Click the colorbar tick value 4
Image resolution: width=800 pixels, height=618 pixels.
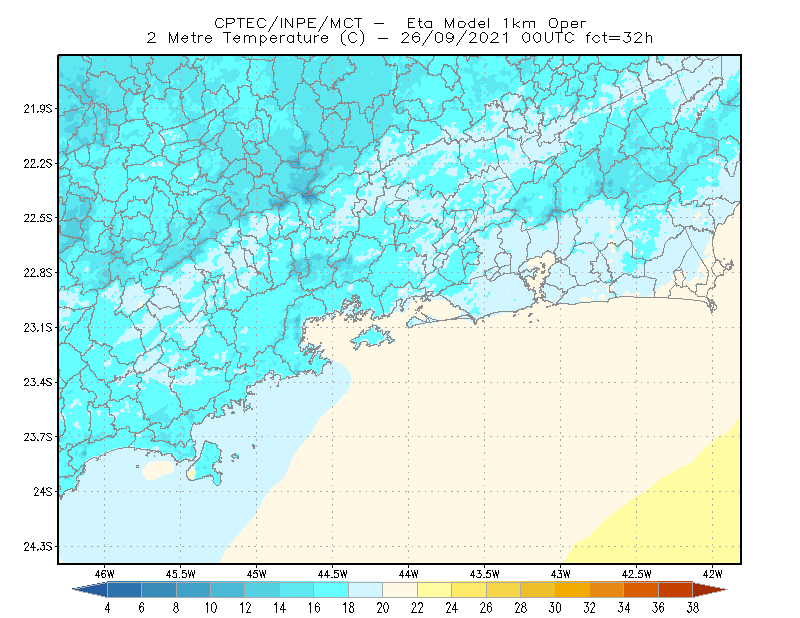click(x=107, y=608)
